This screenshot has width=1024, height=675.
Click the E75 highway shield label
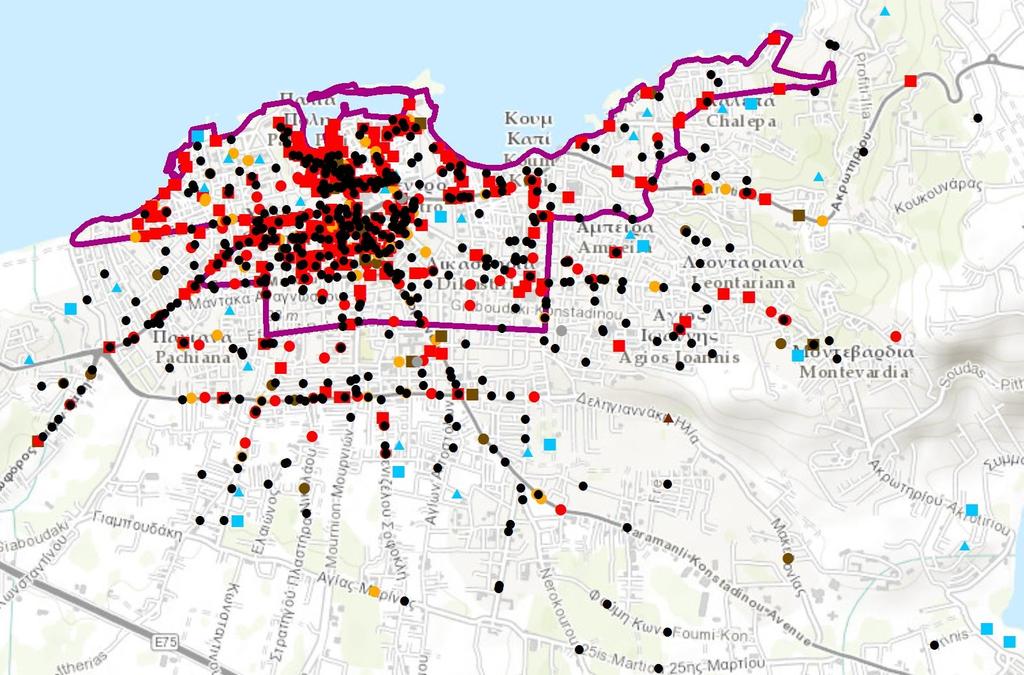[166, 643]
